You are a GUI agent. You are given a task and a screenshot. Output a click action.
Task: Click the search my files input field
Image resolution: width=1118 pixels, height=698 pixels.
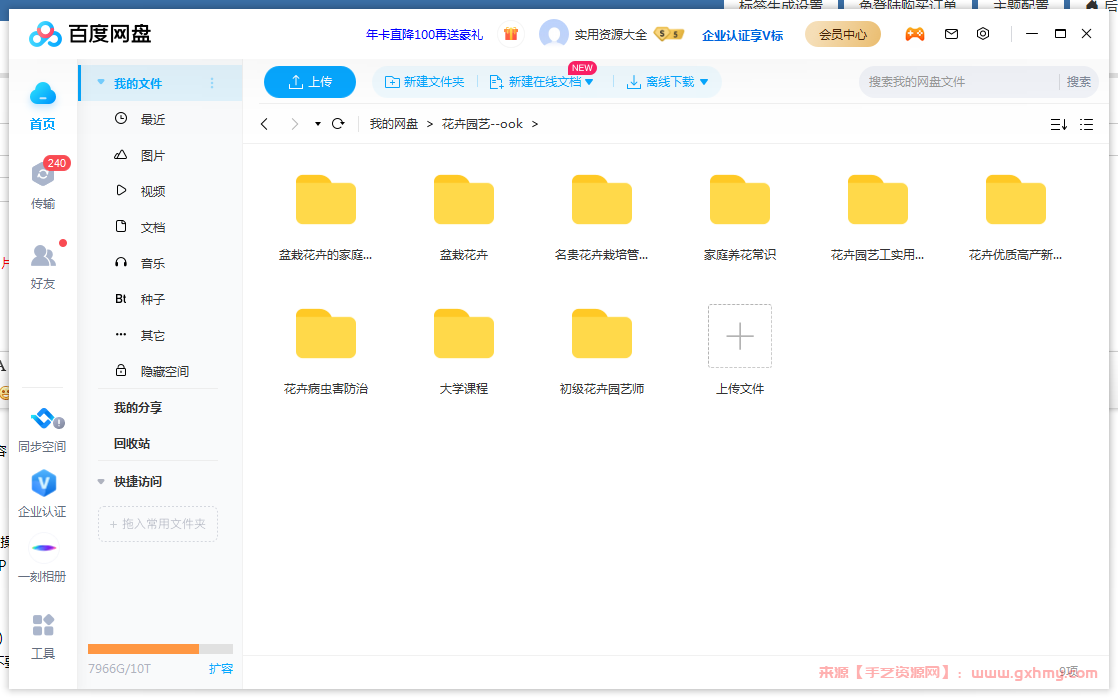(x=960, y=82)
